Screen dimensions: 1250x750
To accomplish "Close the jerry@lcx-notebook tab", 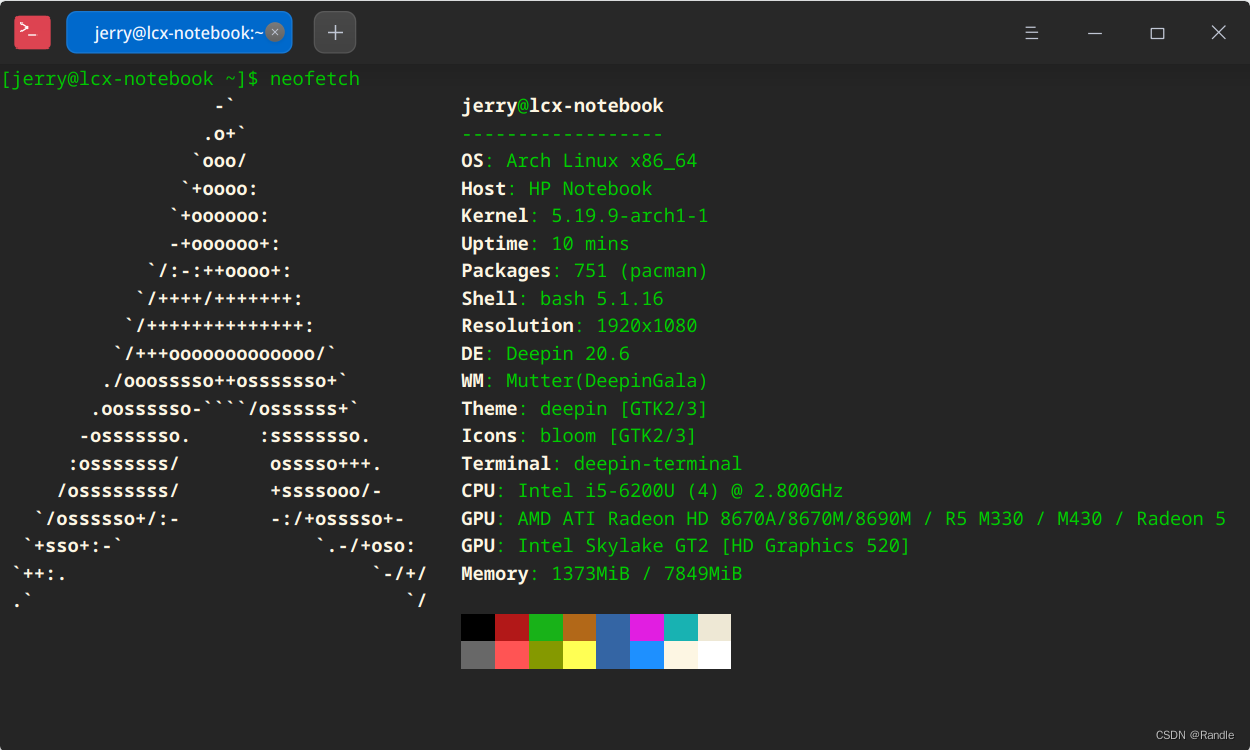I will coord(275,32).
